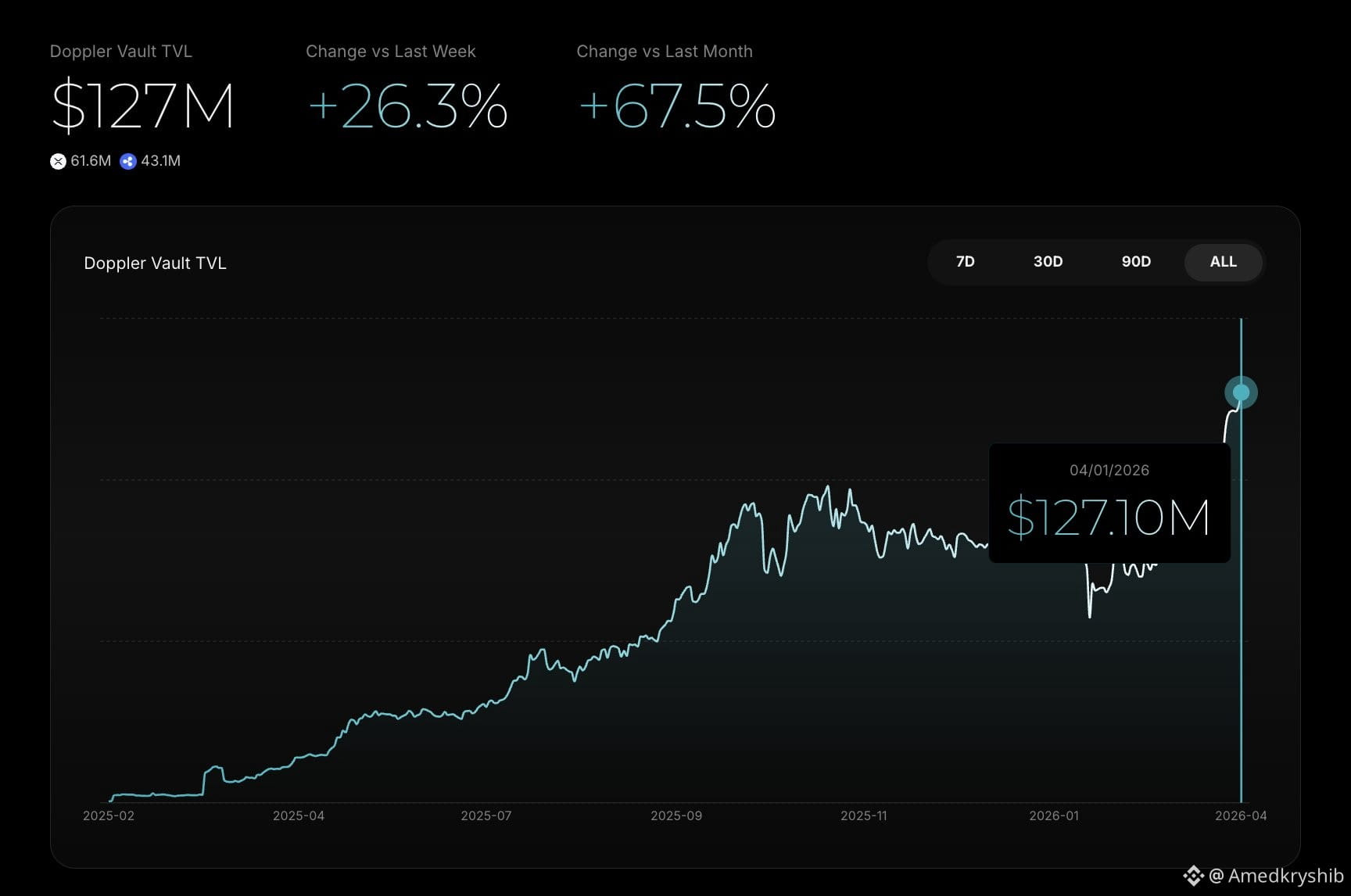Click the Change vs Last Week label
This screenshot has height=896, width=1351.
pos(391,52)
